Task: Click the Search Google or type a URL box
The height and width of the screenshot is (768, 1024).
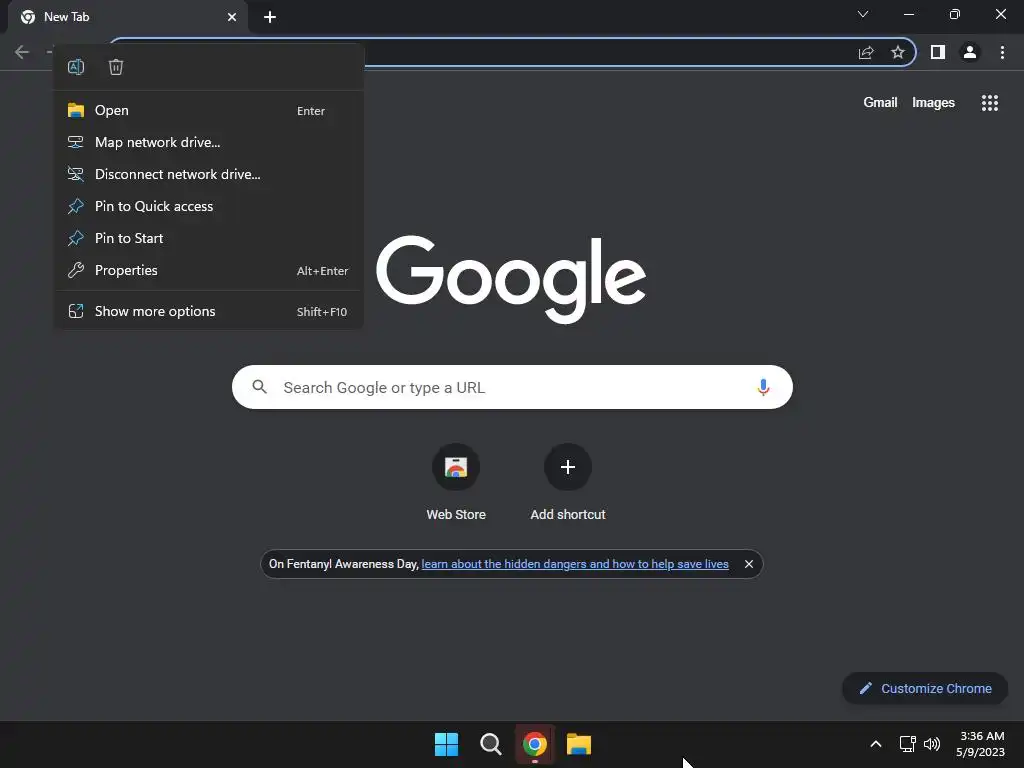Action: pos(512,387)
